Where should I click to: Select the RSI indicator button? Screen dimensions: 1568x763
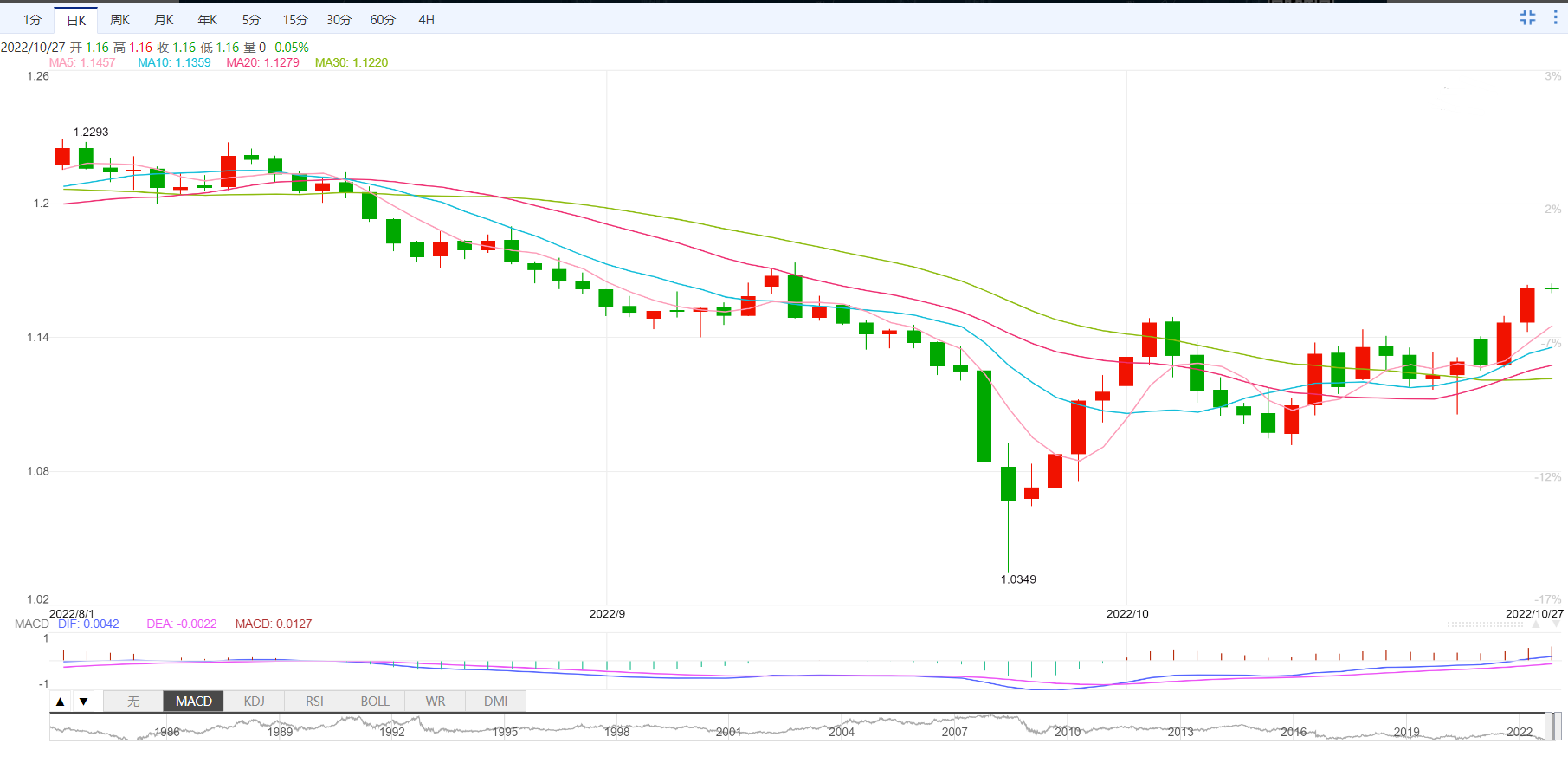tap(314, 702)
